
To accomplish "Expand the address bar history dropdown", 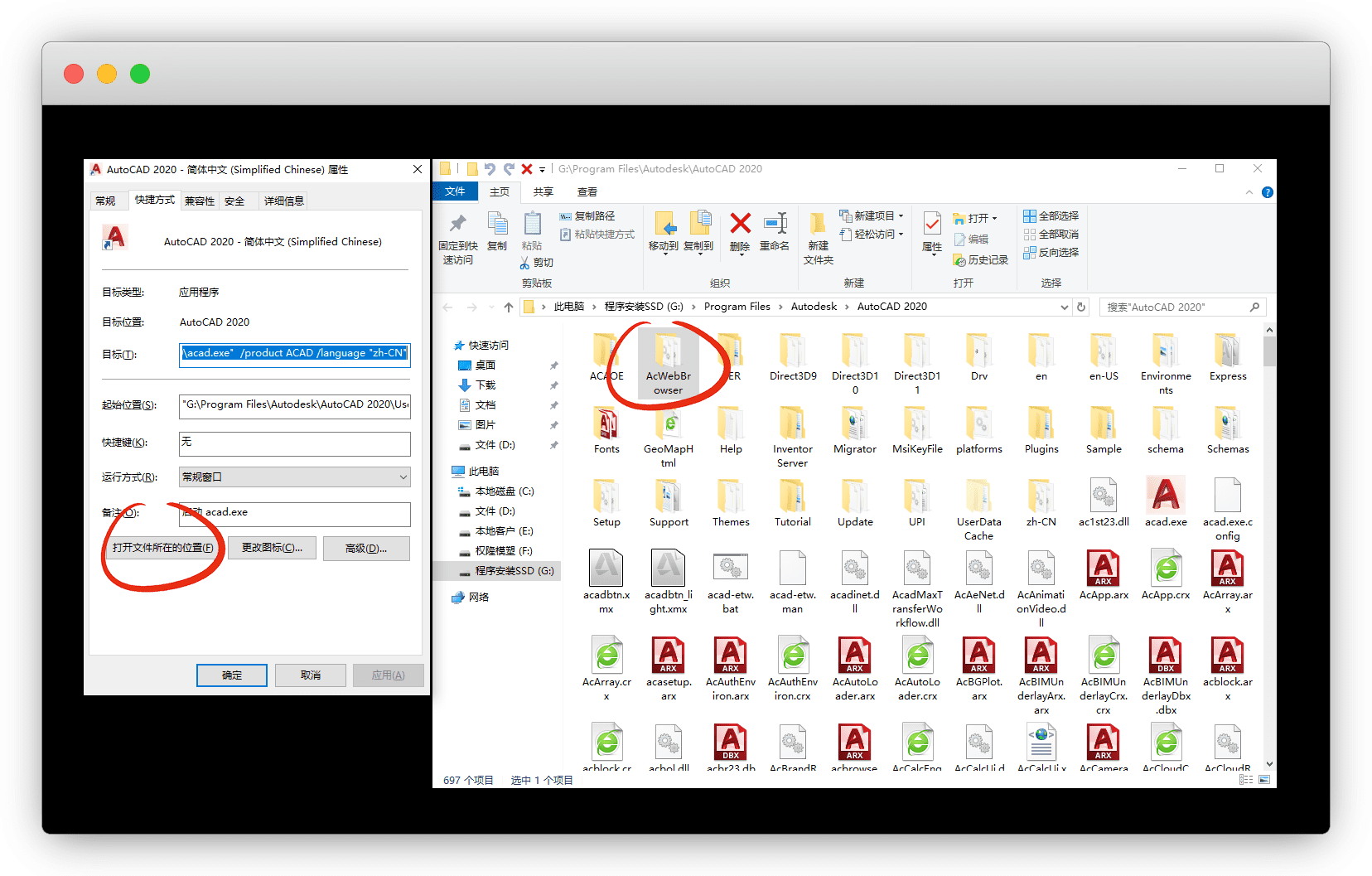I will (x=1064, y=307).
